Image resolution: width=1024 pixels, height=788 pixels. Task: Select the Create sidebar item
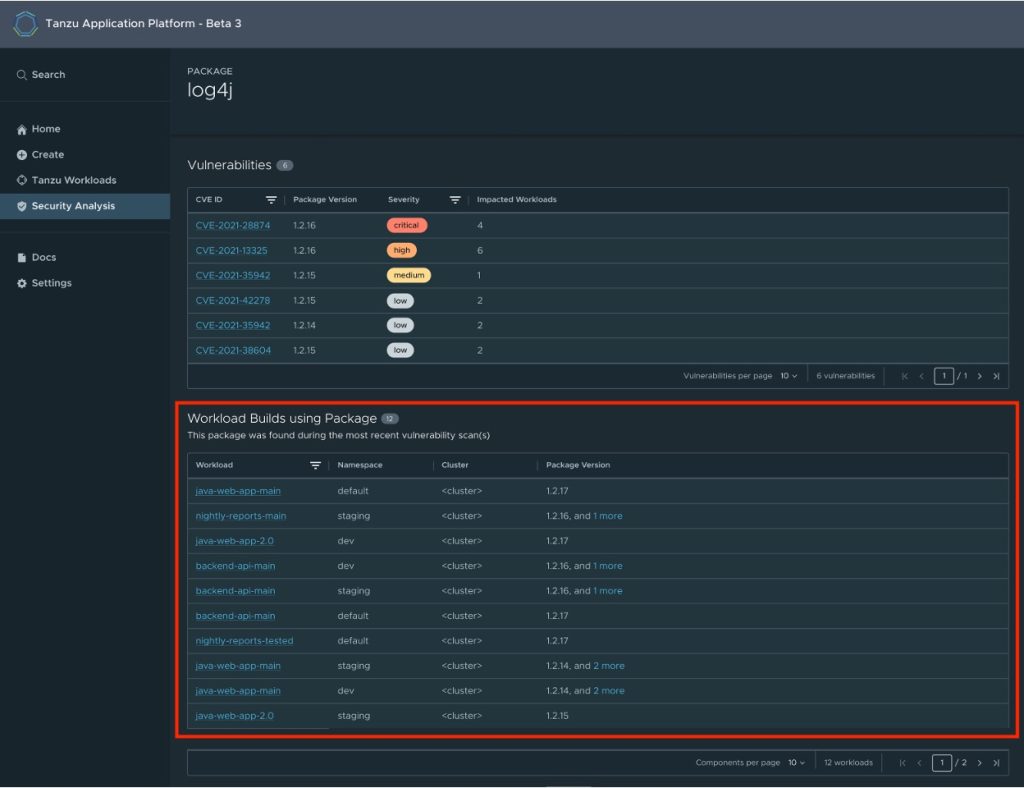click(x=47, y=155)
